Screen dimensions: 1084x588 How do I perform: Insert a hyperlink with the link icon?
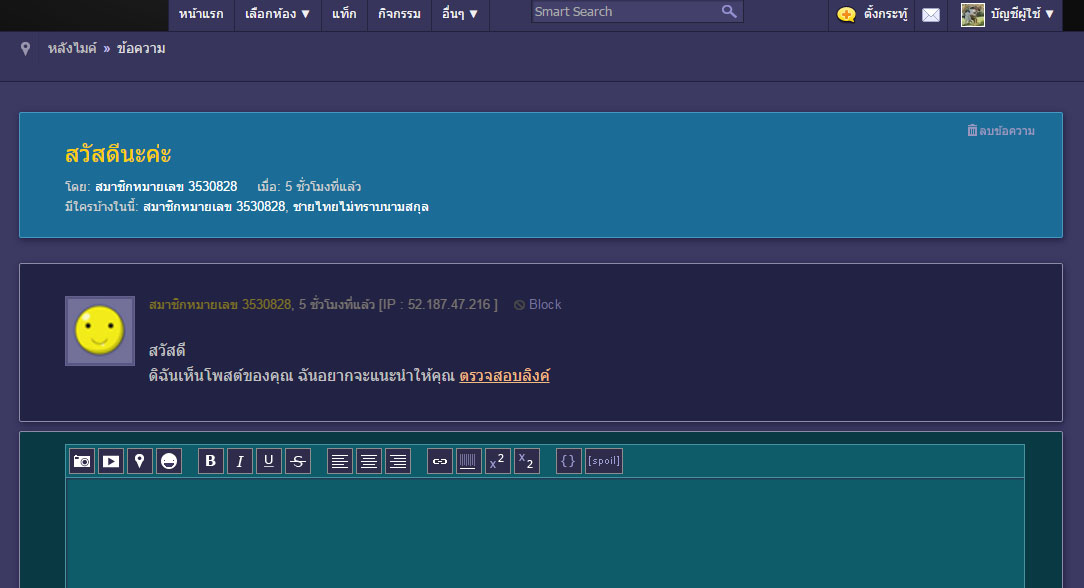[x=440, y=461]
